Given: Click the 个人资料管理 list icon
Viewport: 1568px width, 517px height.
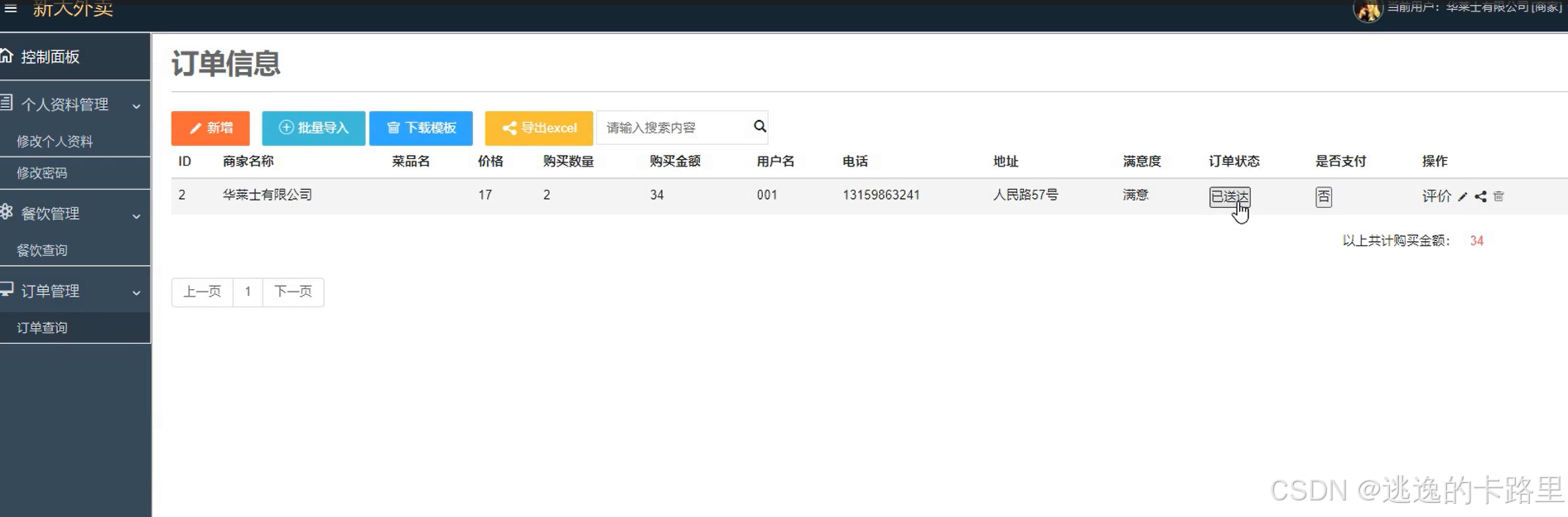Looking at the screenshot, I should [x=7, y=103].
